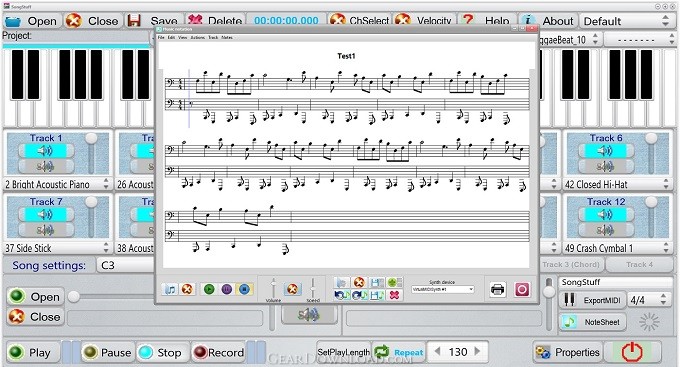The image size is (680, 367).
Task: Click the green play button in notation window
Action: click(209, 289)
